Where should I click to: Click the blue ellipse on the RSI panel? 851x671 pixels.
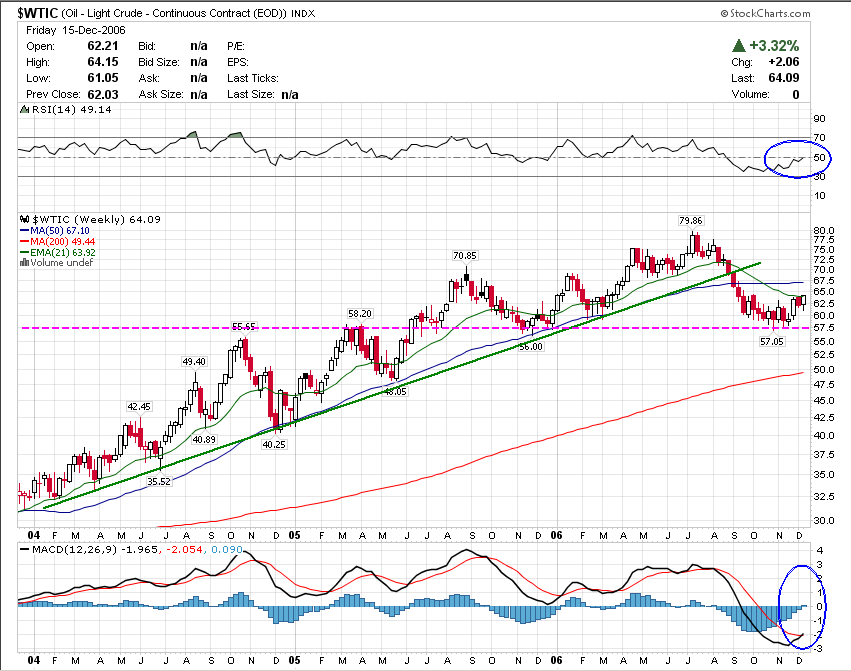796,158
